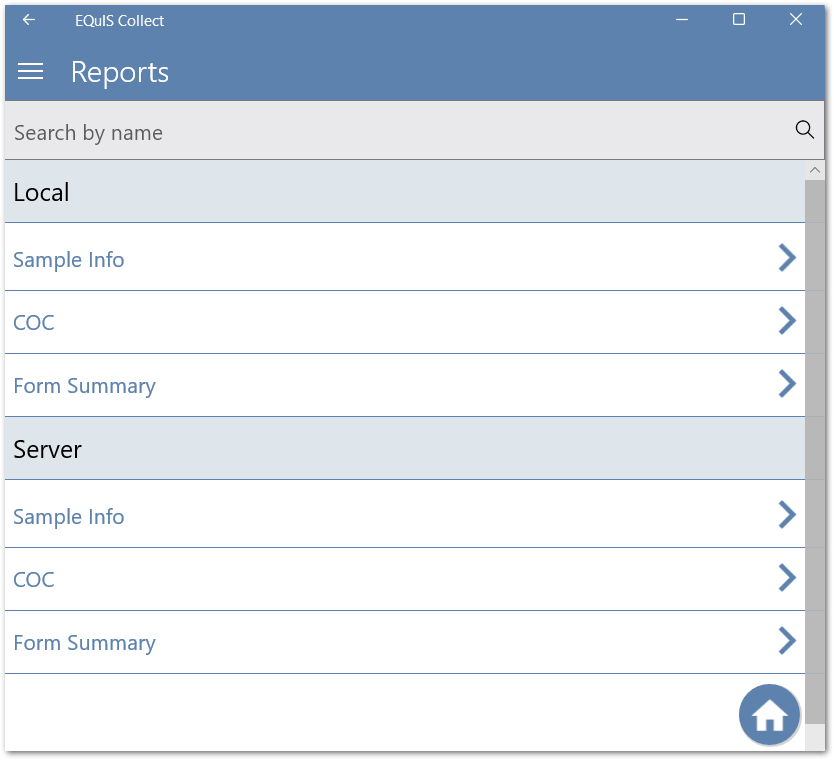Select the Sample Info report under Local
The width and height of the screenshot is (834, 760).
tap(68, 259)
